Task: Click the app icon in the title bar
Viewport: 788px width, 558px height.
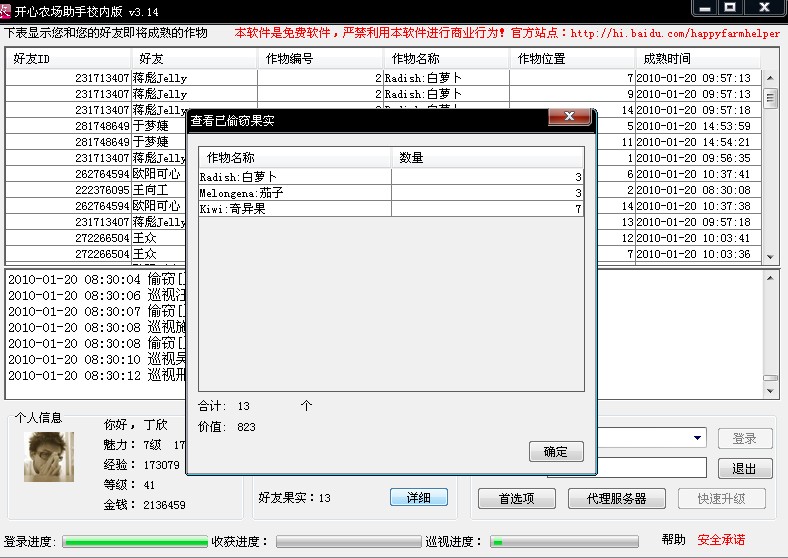Action: (7, 9)
